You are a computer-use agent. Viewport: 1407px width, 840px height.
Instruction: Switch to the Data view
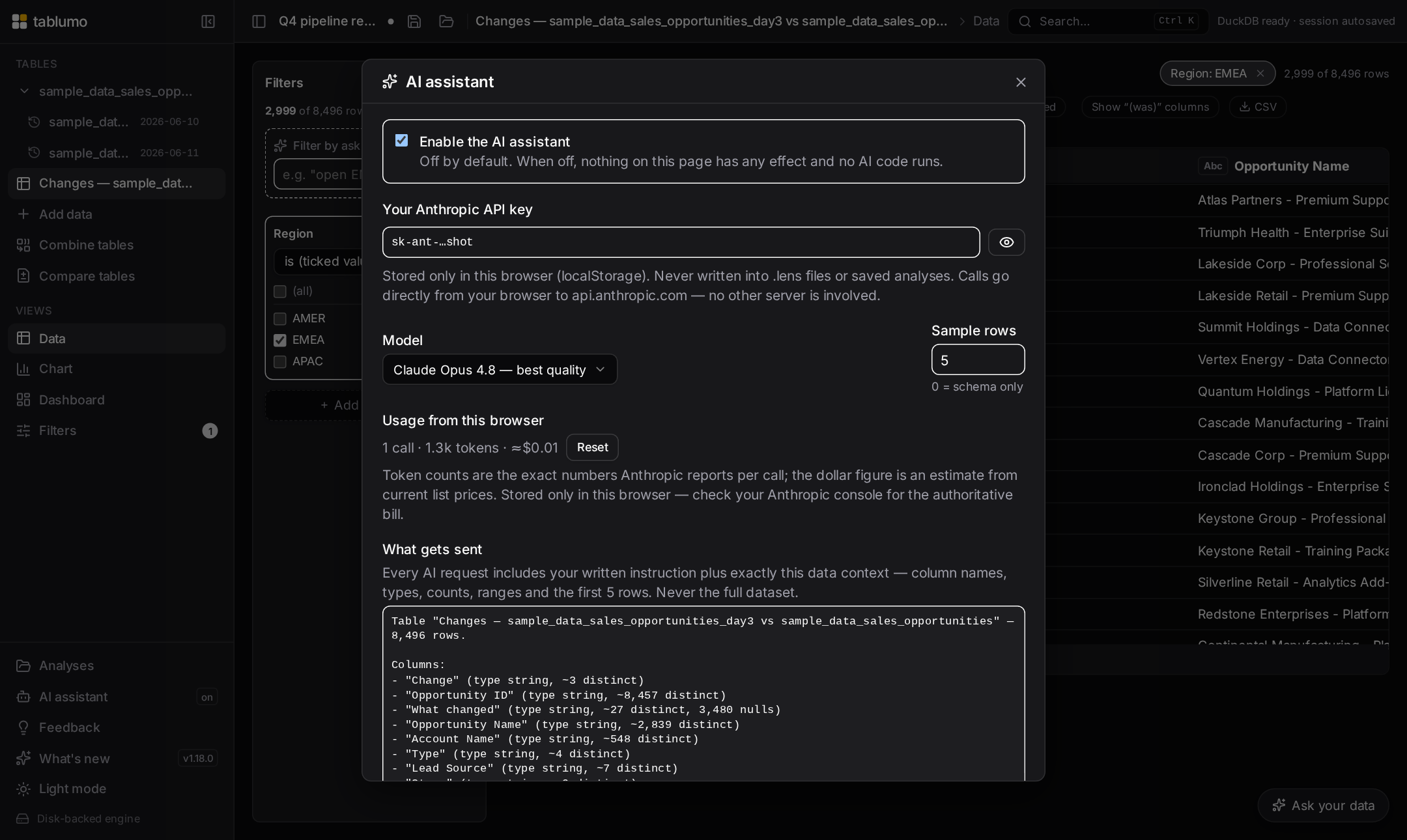(117, 339)
